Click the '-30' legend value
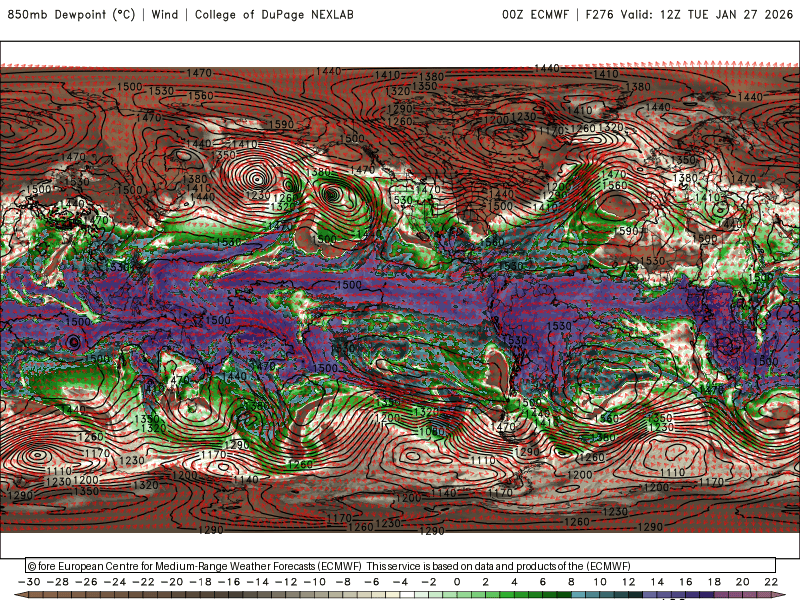 click(29, 582)
